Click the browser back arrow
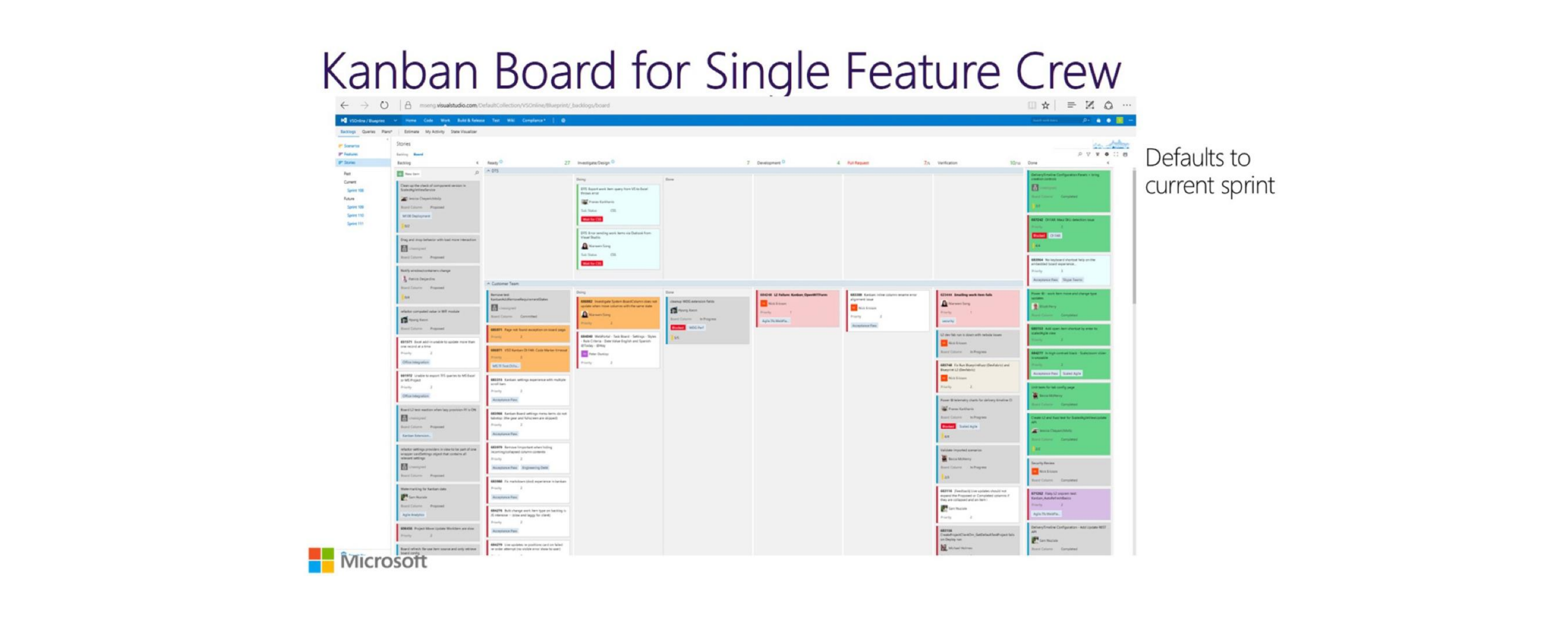 (x=345, y=105)
